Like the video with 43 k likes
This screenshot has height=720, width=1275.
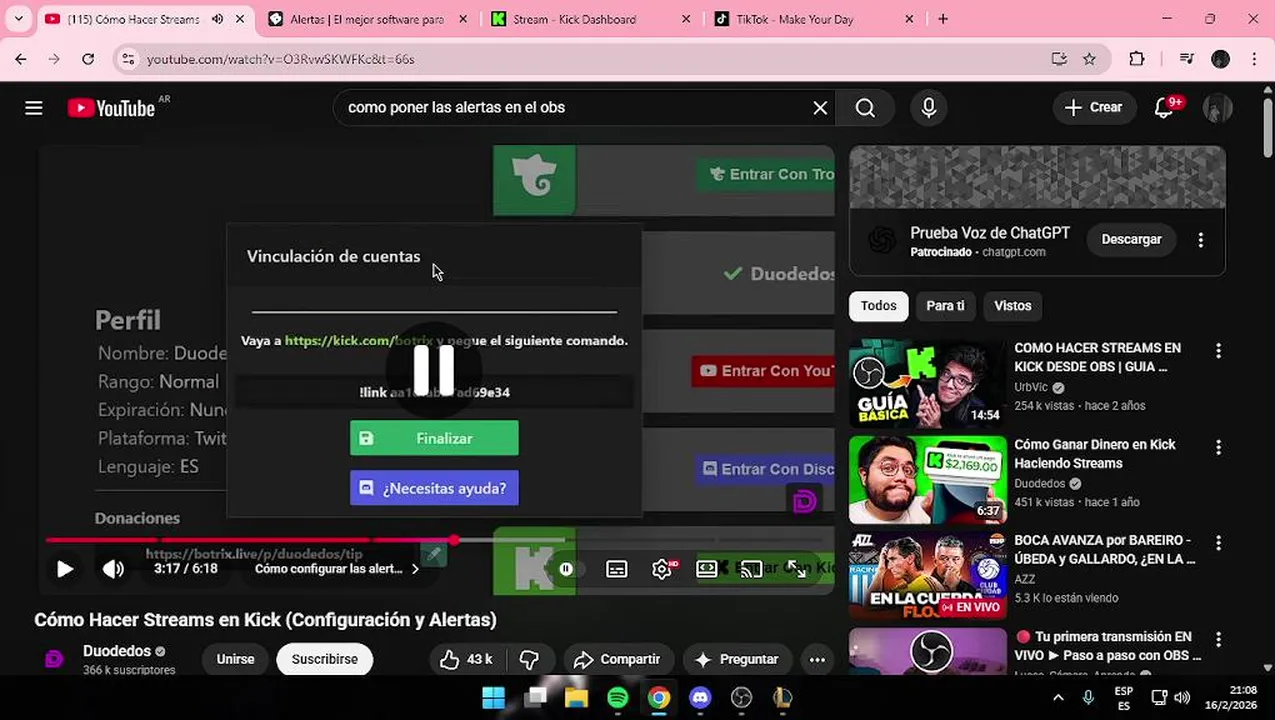[x=466, y=659]
